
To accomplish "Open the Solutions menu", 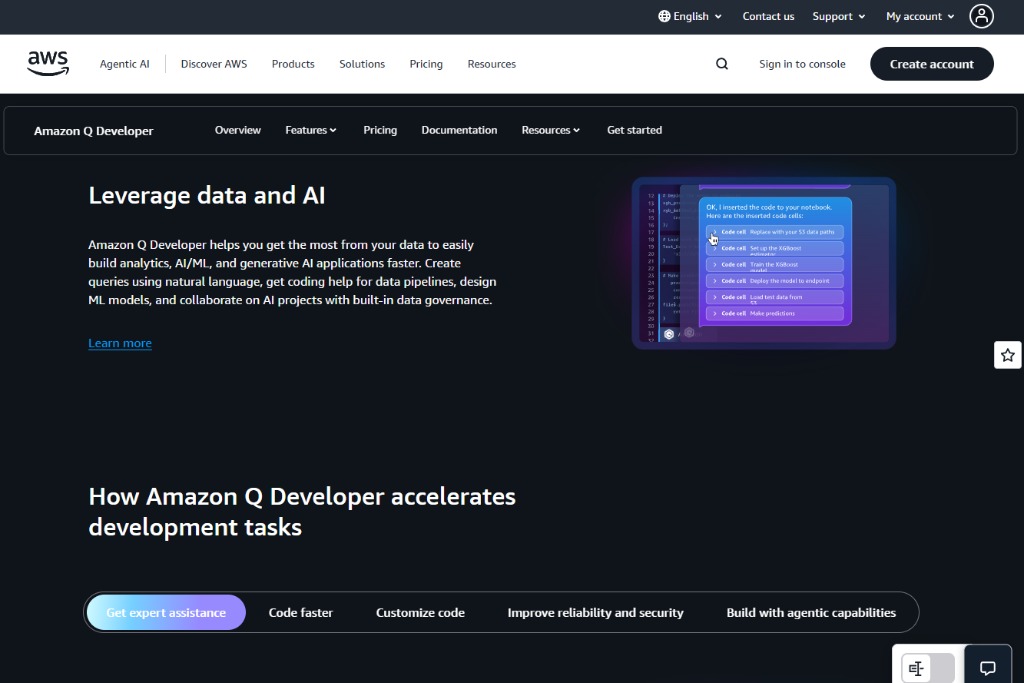I will [362, 63].
